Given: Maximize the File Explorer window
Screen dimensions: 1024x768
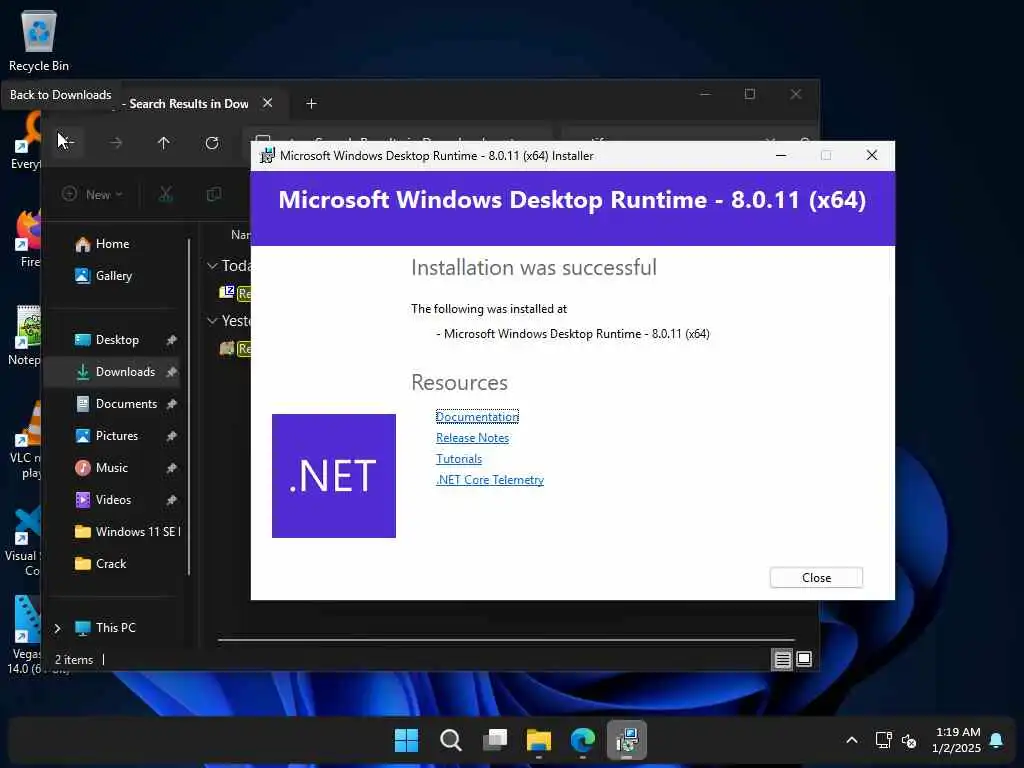Looking at the screenshot, I should pyautogui.click(x=750, y=94).
